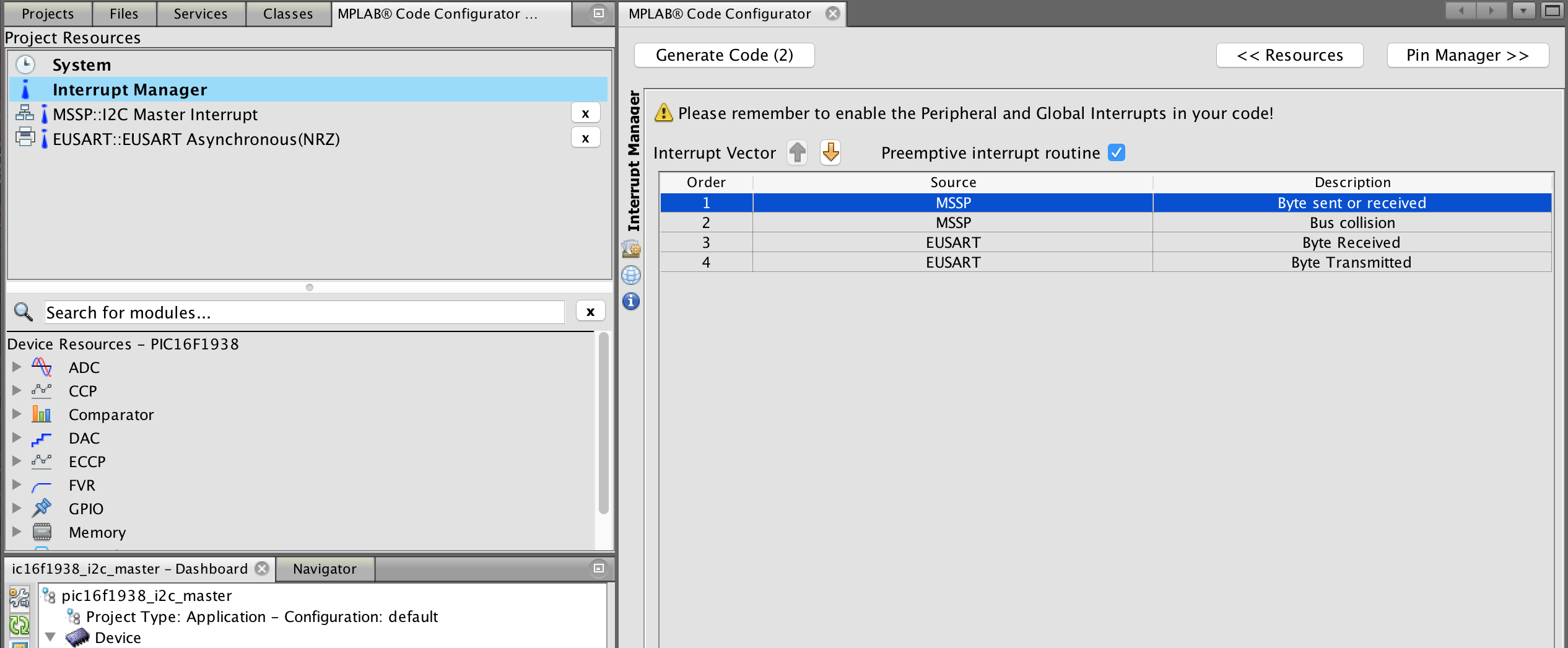Viewport: 1568px width, 648px height.
Task: Move interrupt vector down with orange arrow
Action: tap(830, 152)
